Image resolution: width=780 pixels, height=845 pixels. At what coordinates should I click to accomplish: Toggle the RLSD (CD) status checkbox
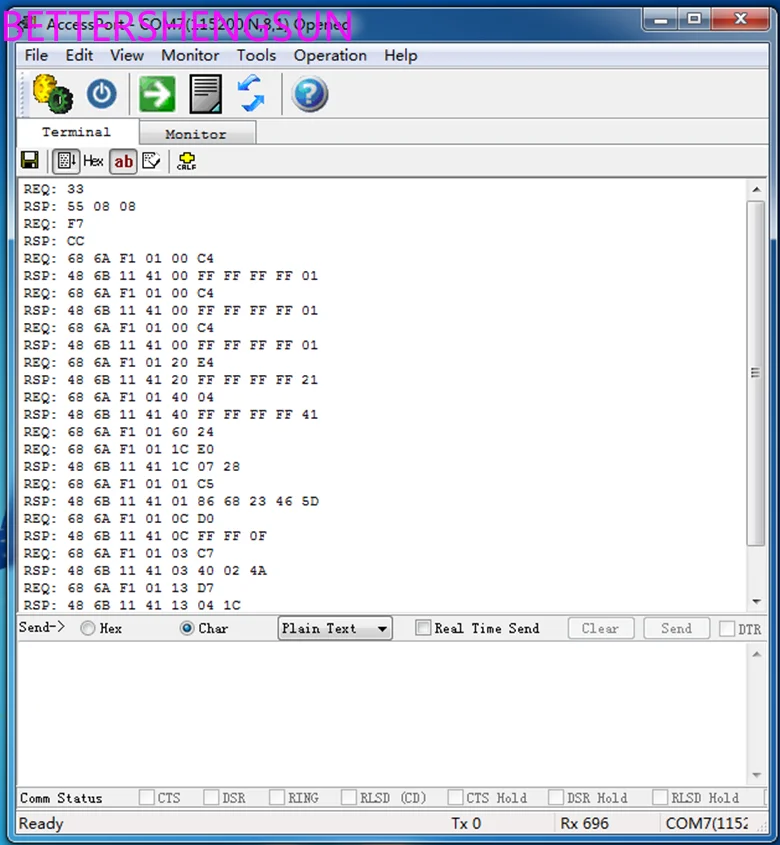coord(349,798)
